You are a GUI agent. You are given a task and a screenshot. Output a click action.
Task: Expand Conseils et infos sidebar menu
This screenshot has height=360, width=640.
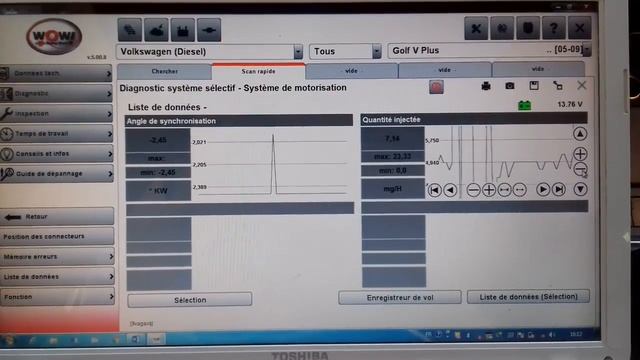click(x=56, y=153)
